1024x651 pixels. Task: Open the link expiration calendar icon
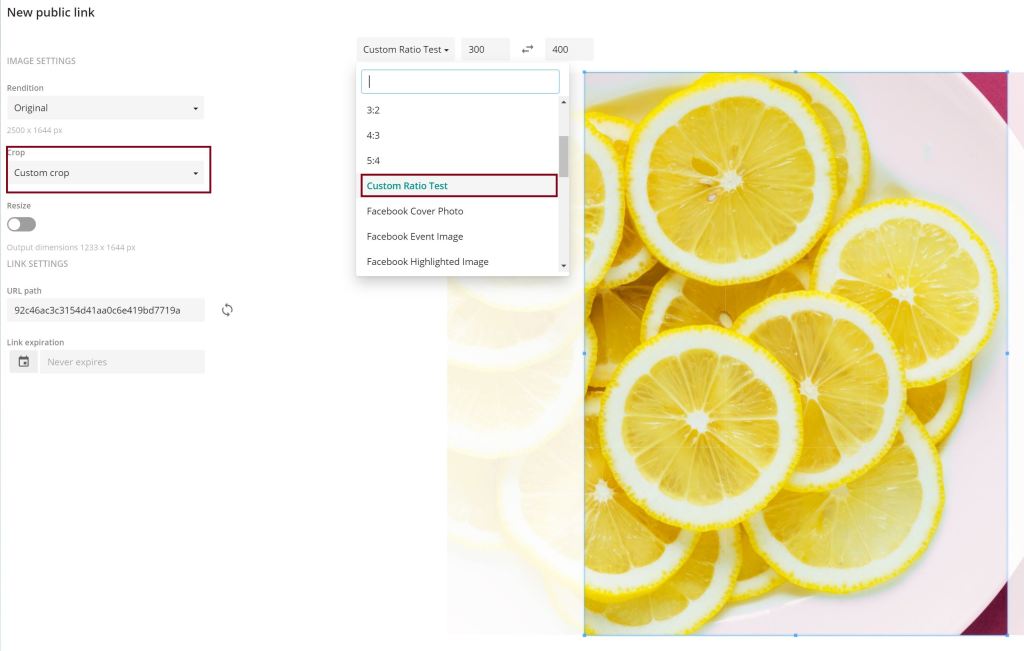(23, 362)
